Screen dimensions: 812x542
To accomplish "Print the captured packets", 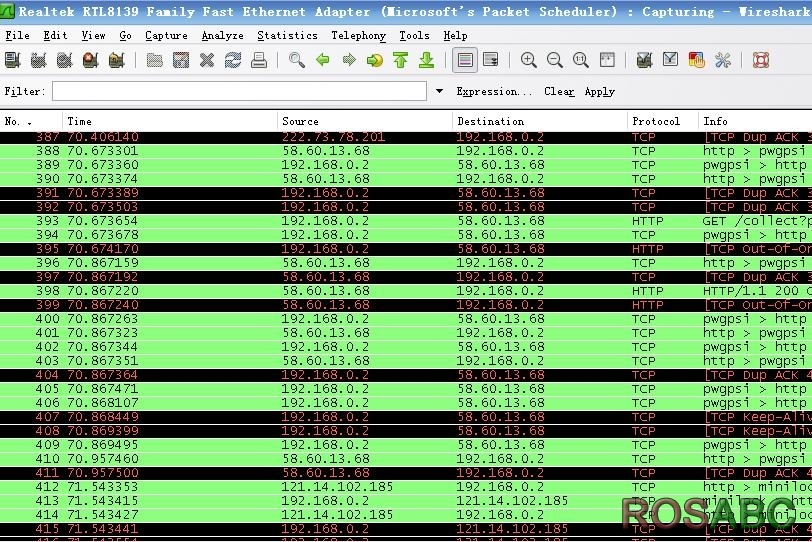I will [259, 60].
